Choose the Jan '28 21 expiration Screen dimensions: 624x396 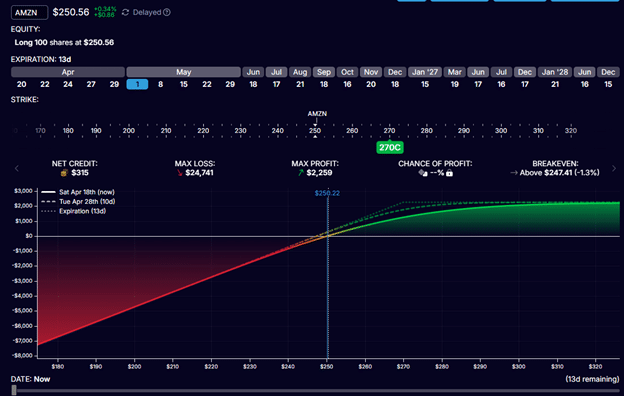555,84
